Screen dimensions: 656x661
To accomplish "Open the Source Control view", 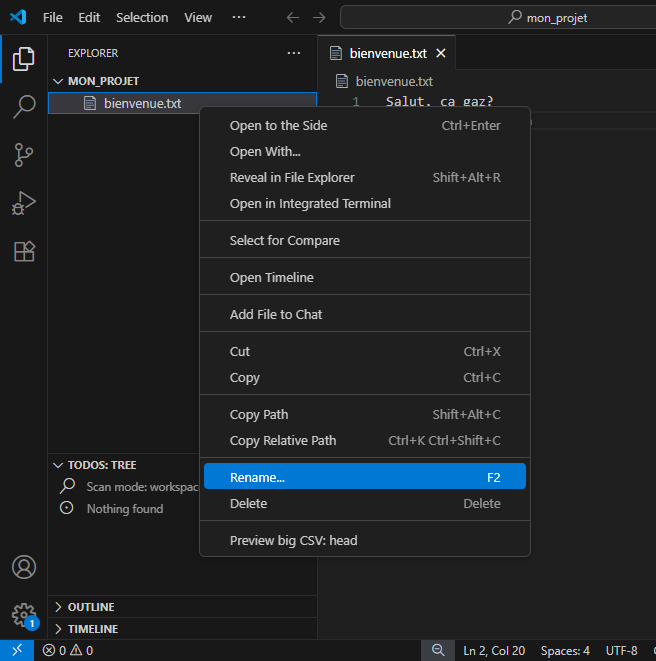I will (24, 155).
